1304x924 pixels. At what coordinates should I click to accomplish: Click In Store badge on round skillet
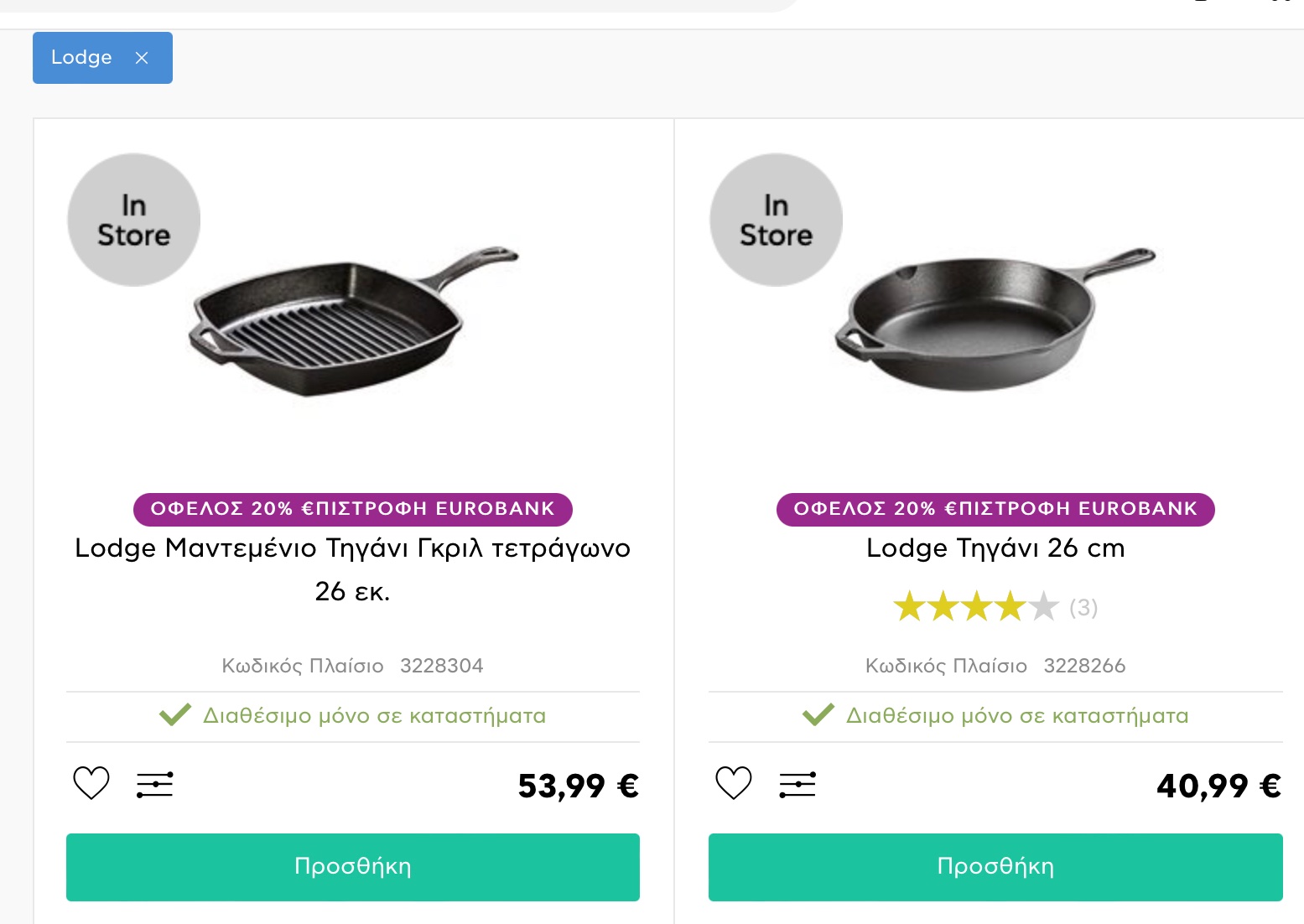tap(777, 220)
